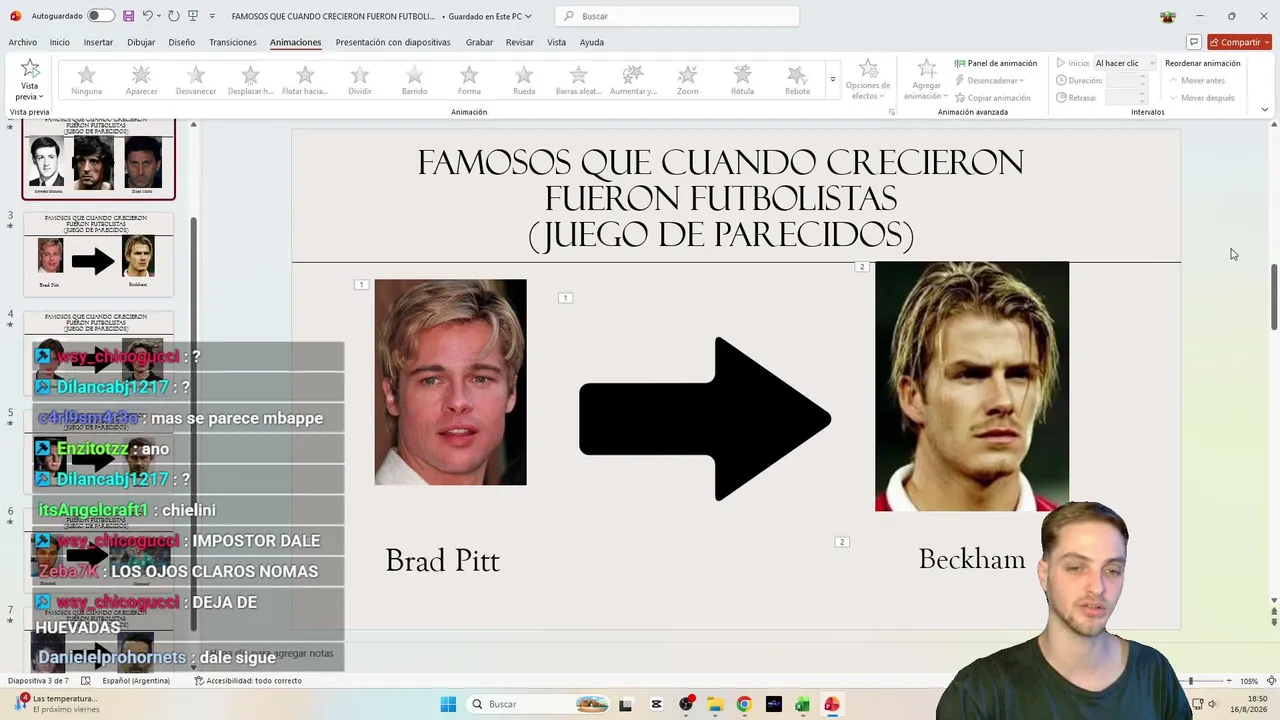Open the animation group dialog launcher
Screen dimensions: 1280x720
click(892, 112)
